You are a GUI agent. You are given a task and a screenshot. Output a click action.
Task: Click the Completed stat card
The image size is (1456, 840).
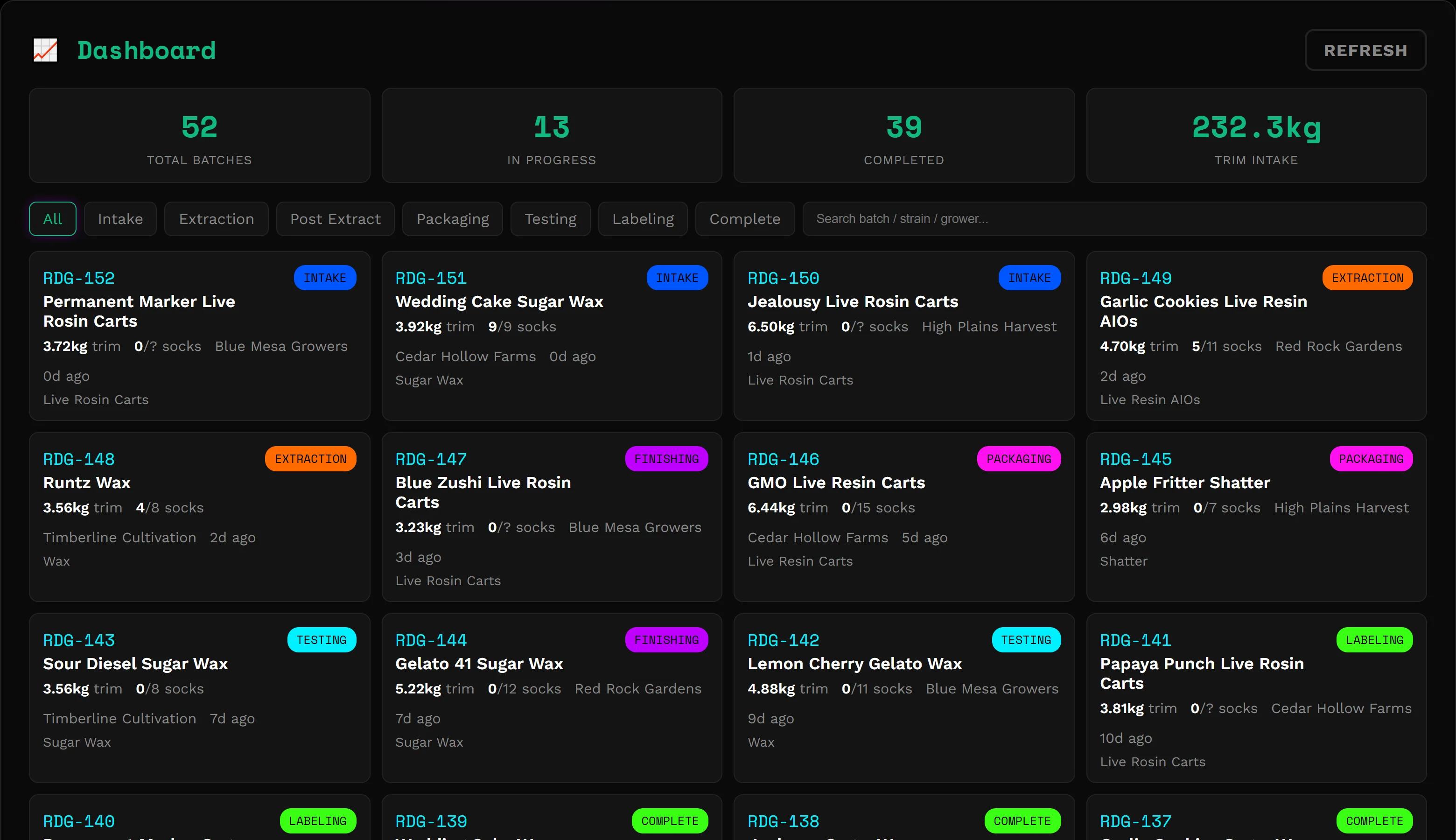click(x=904, y=136)
